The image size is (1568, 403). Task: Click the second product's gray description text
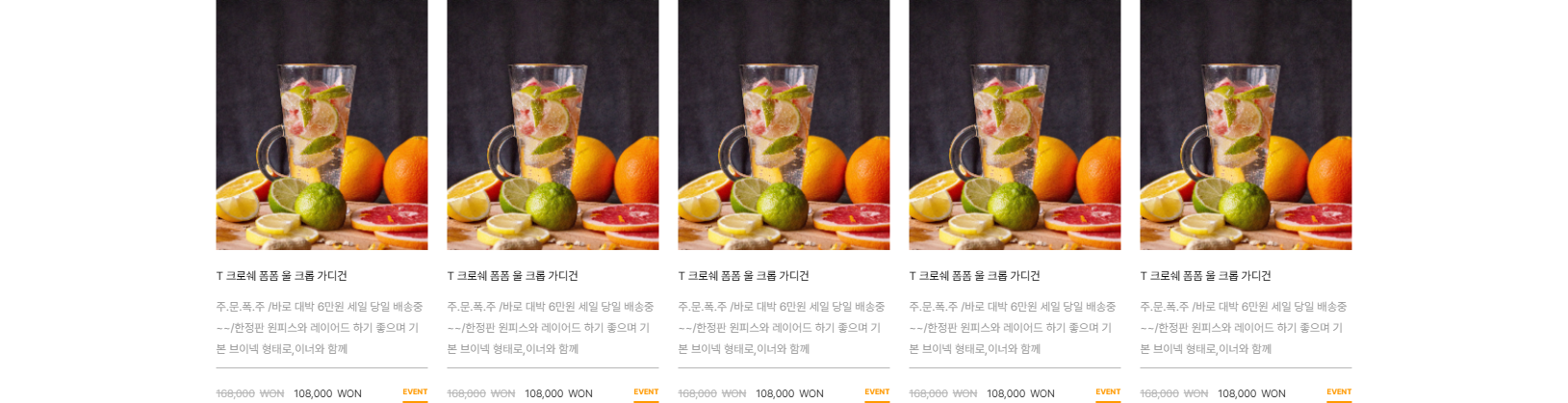(x=551, y=328)
